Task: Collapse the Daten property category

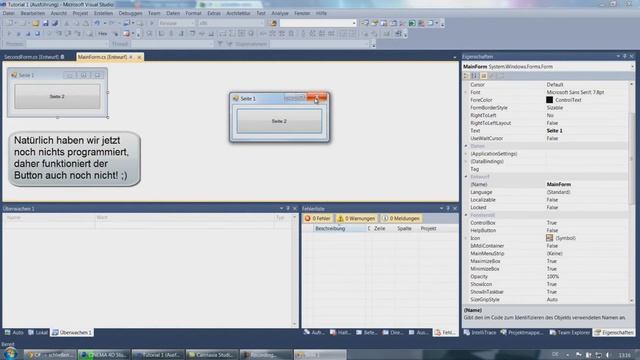Action: click(466, 146)
